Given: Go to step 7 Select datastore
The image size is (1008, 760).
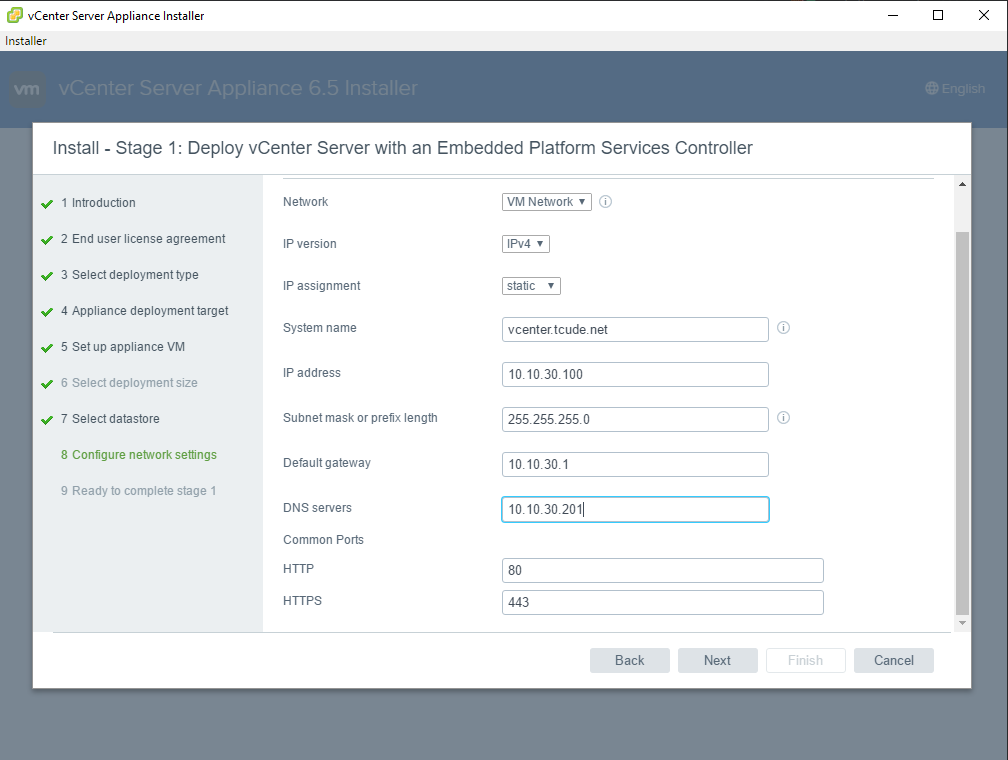Looking at the screenshot, I should coord(110,419).
